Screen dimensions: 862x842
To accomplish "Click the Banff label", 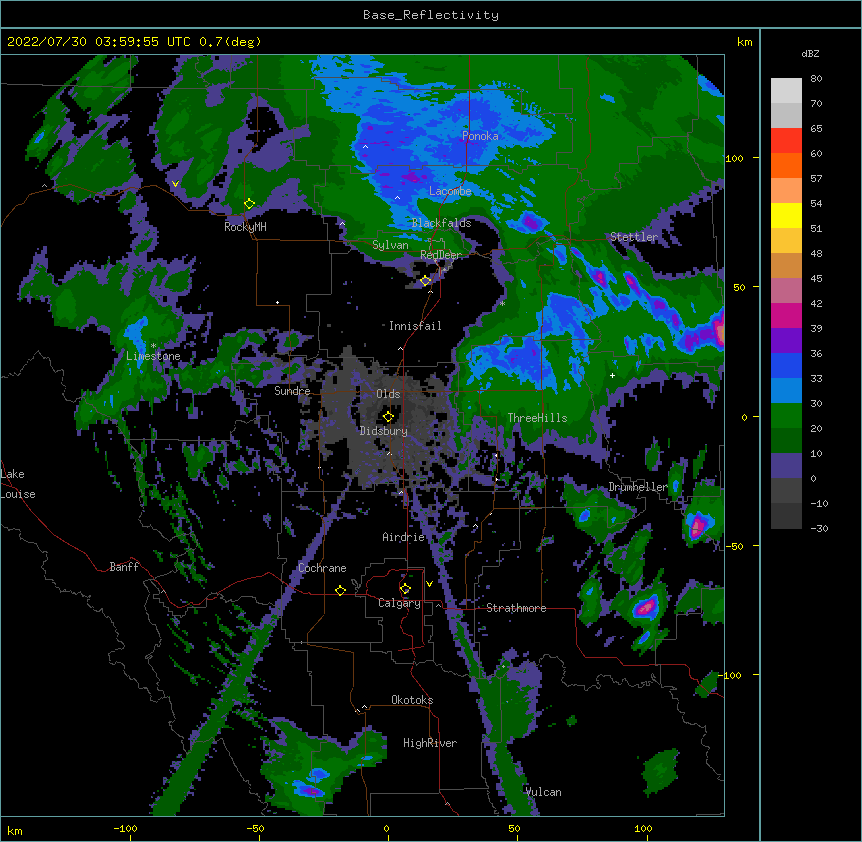I will tap(124, 567).
